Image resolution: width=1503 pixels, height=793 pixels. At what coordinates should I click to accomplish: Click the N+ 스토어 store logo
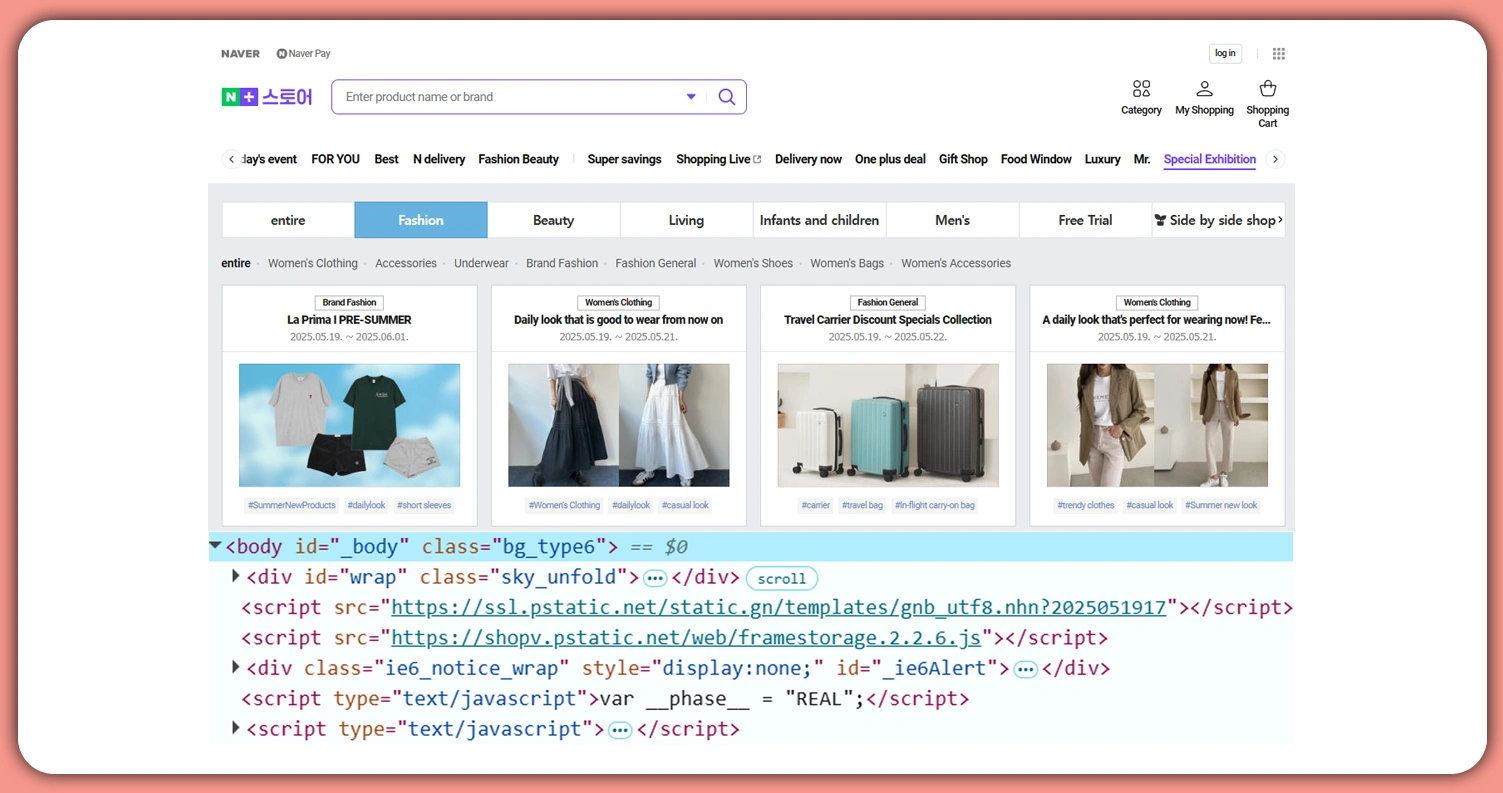coord(266,96)
